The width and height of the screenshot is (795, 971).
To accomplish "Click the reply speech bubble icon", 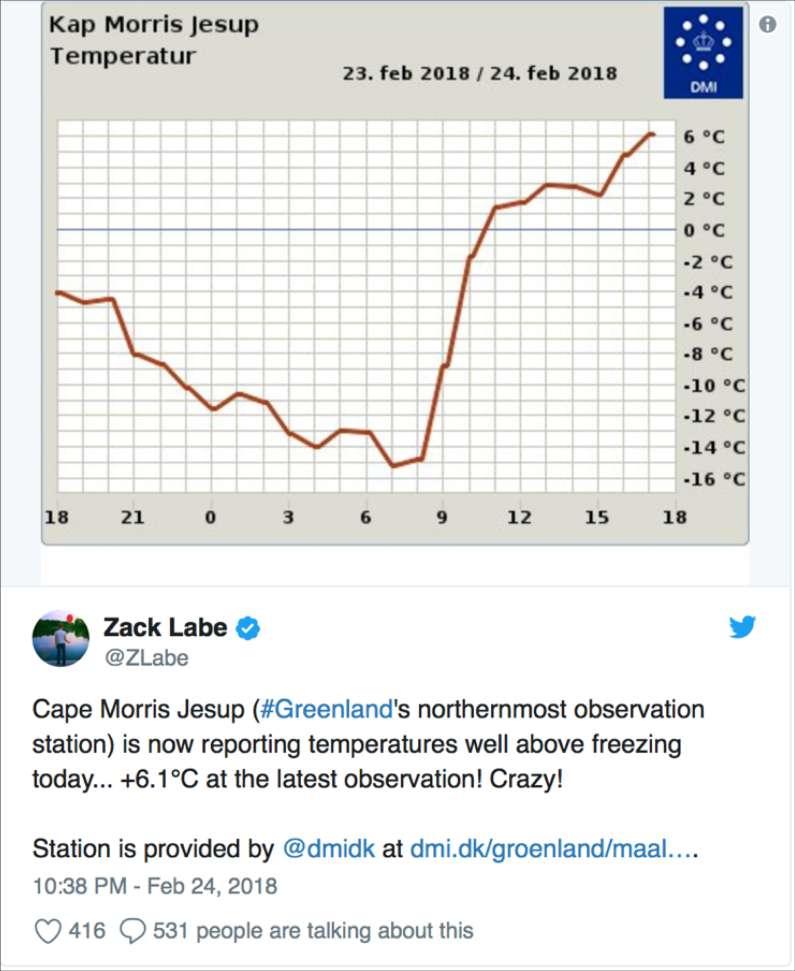I will point(132,931).
